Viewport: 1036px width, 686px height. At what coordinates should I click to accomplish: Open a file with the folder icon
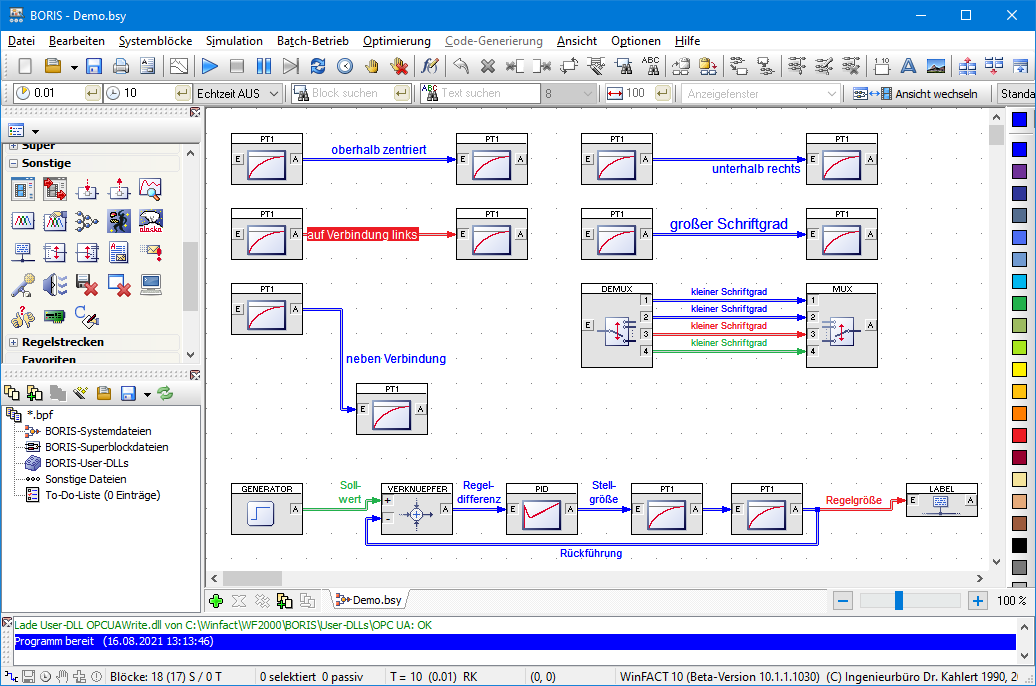[x=53, y=66]
